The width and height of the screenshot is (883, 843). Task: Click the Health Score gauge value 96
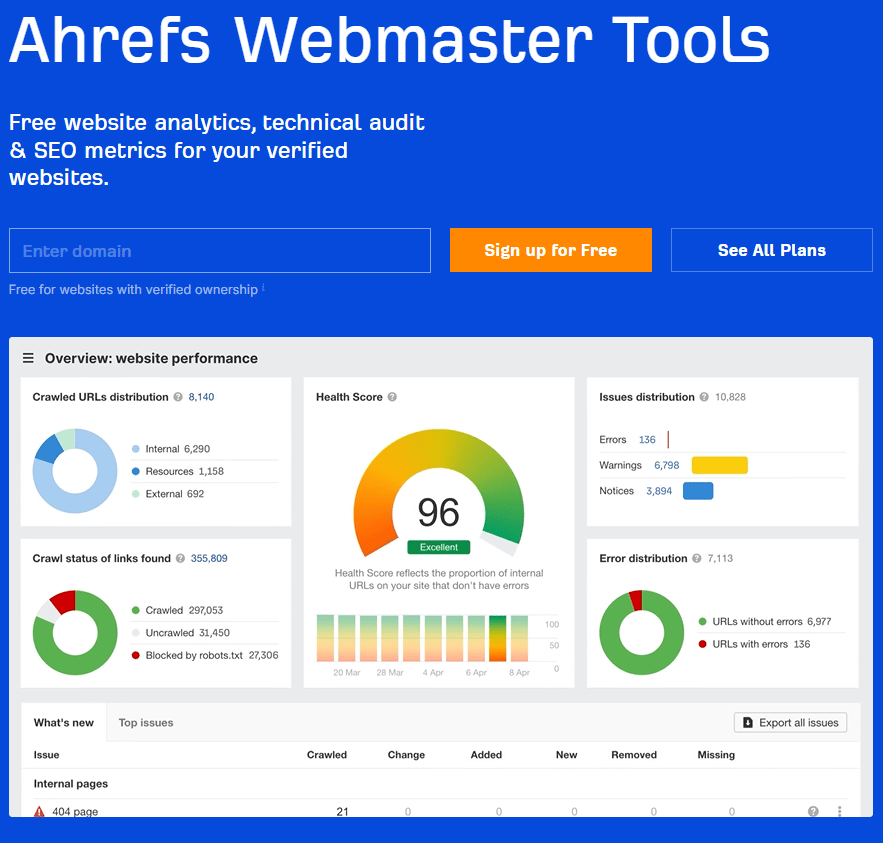click(439, 512)
